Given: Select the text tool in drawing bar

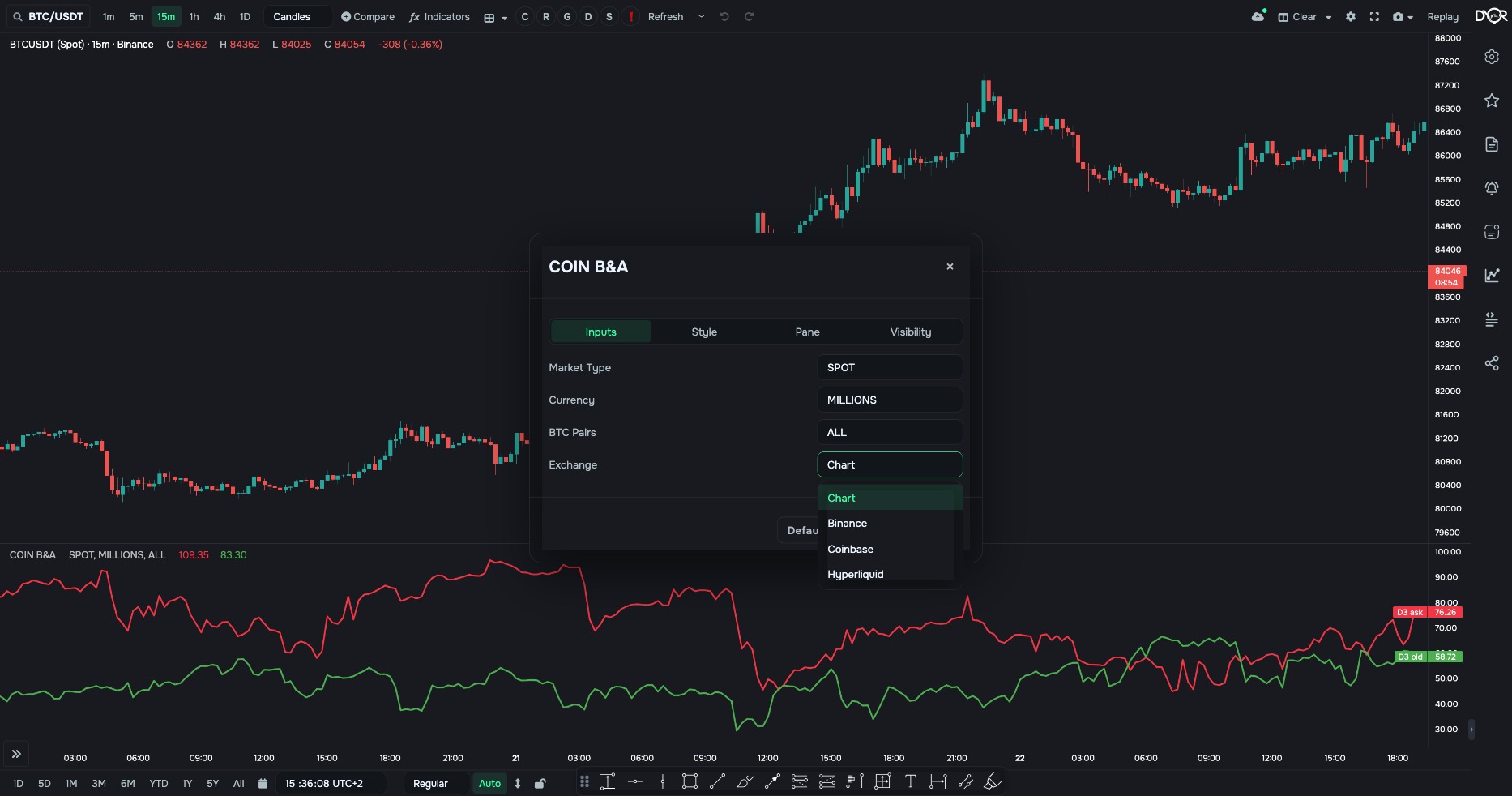Looking at the screenshot, I should click(910, 781).
